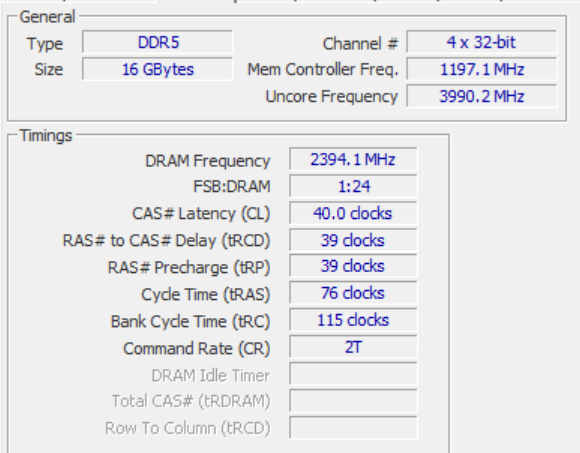
Task: Click the Type label
Action: [45, 44]
